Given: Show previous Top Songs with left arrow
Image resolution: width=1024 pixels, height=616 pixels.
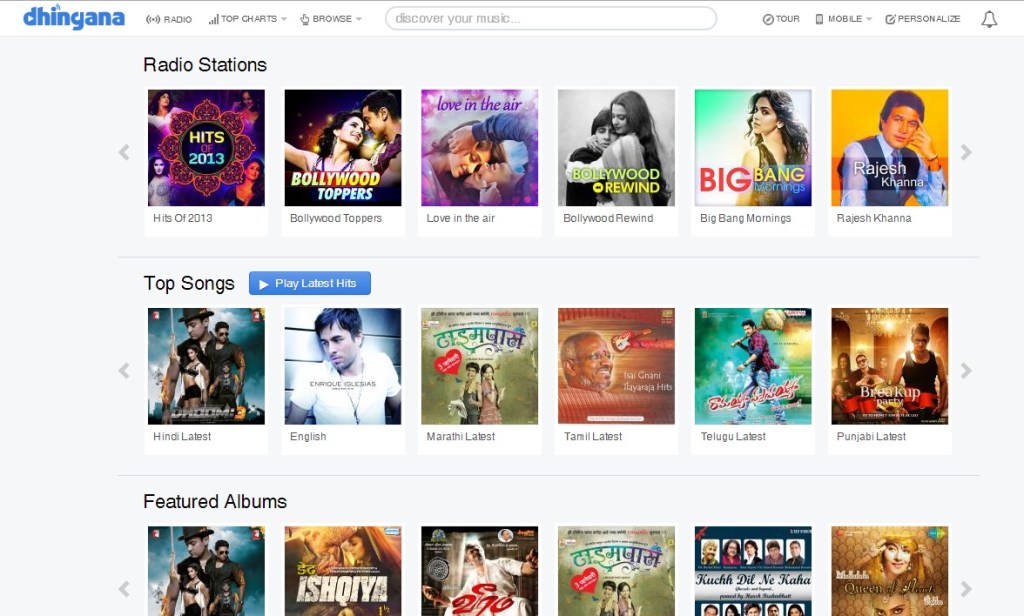Looking at the screenshot, I should click(124, 371).
